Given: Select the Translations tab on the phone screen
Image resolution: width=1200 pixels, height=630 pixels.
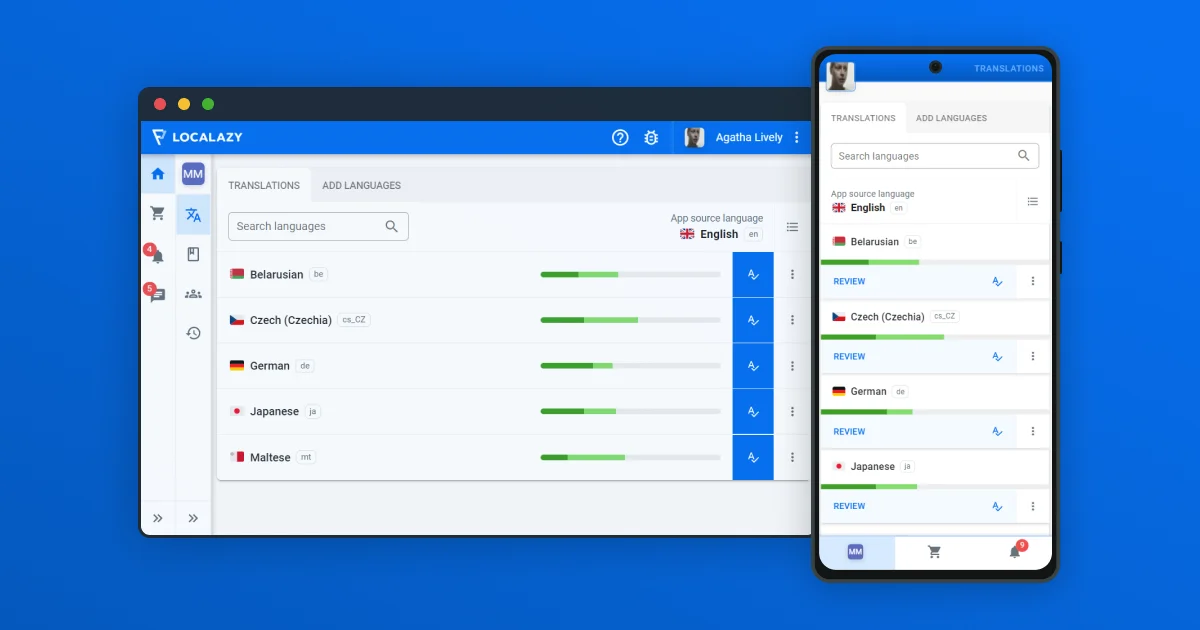Looking at the screenshot, I should (863, 118).
